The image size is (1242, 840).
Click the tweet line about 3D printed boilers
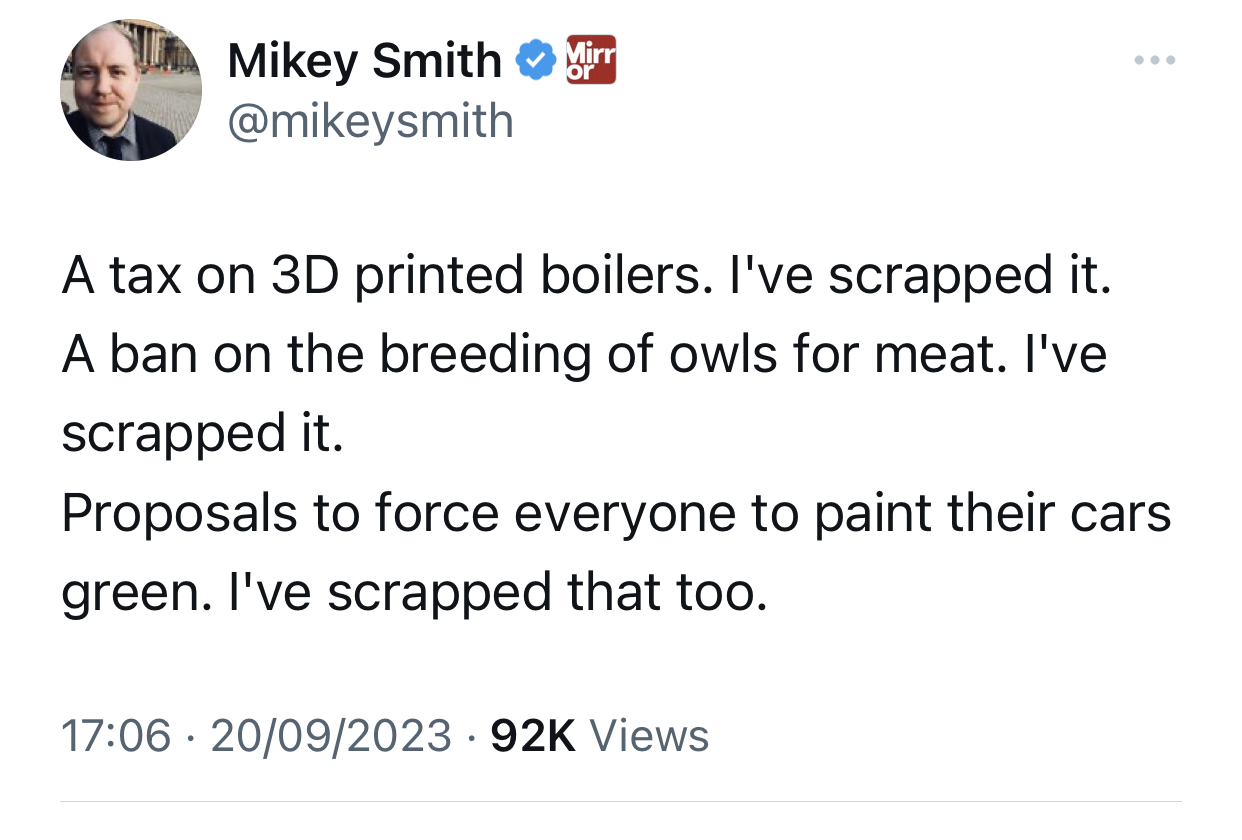(x=585, y=274)
